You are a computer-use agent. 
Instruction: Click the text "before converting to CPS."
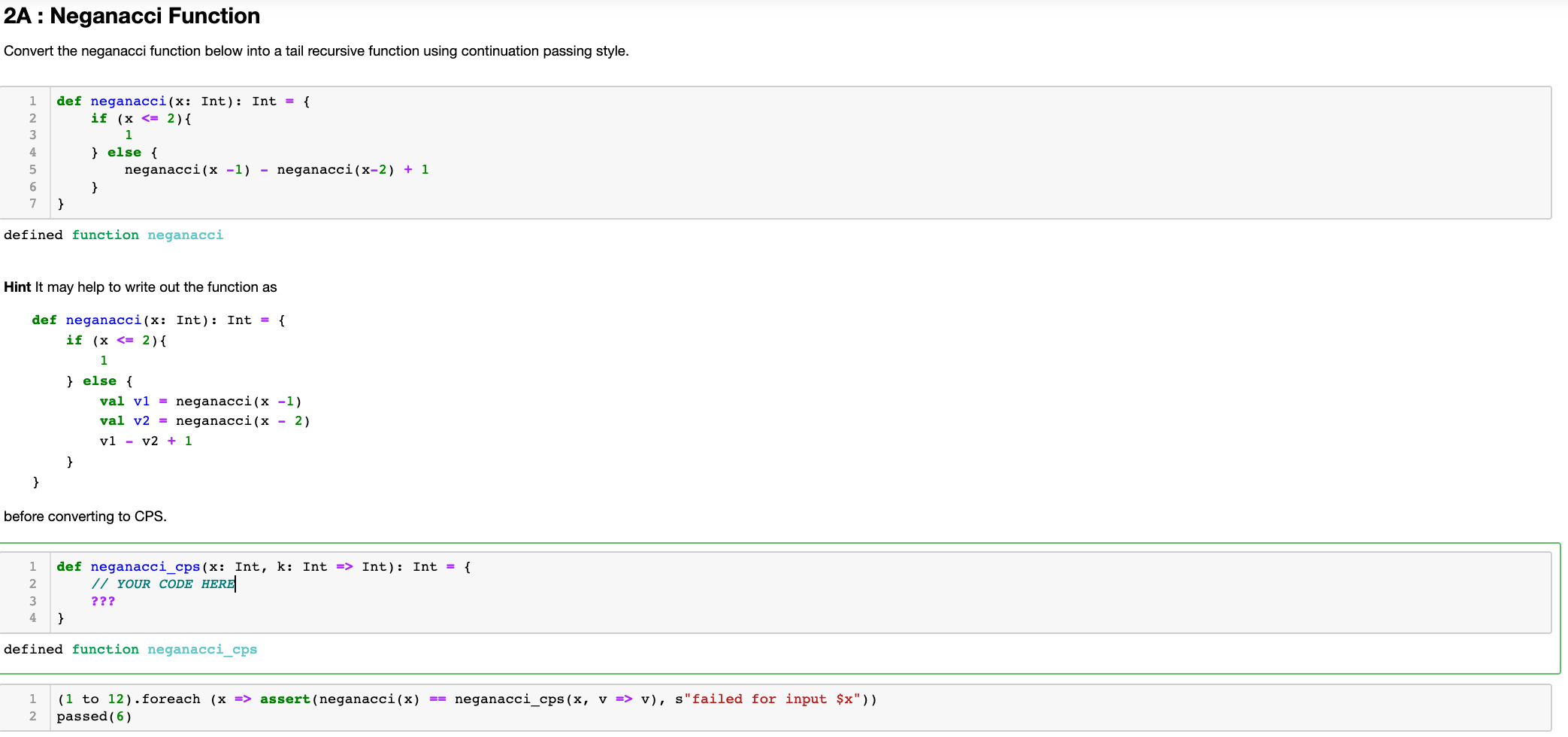pyautogui.click(x=86, y=516)
